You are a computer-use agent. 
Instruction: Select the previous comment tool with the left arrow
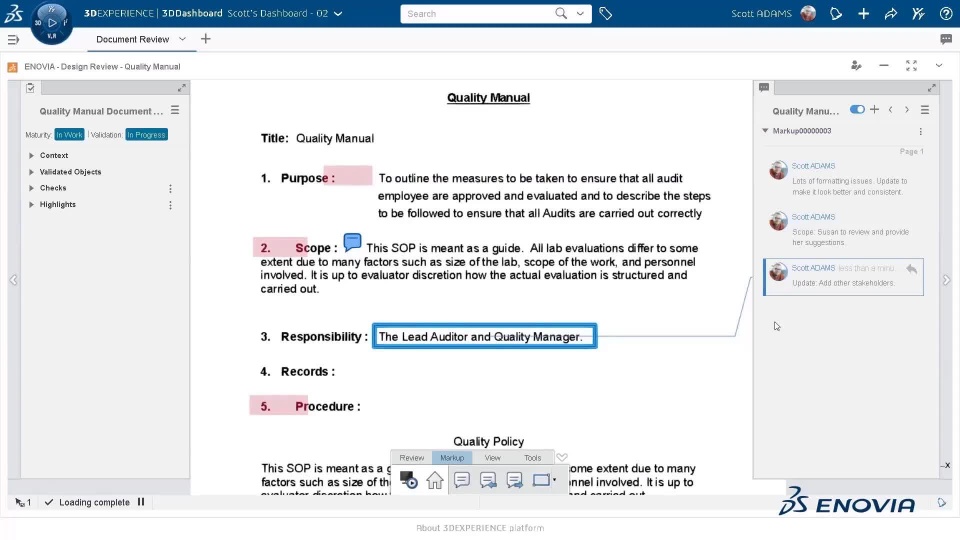pyautogui.click(x=488, y=480)
